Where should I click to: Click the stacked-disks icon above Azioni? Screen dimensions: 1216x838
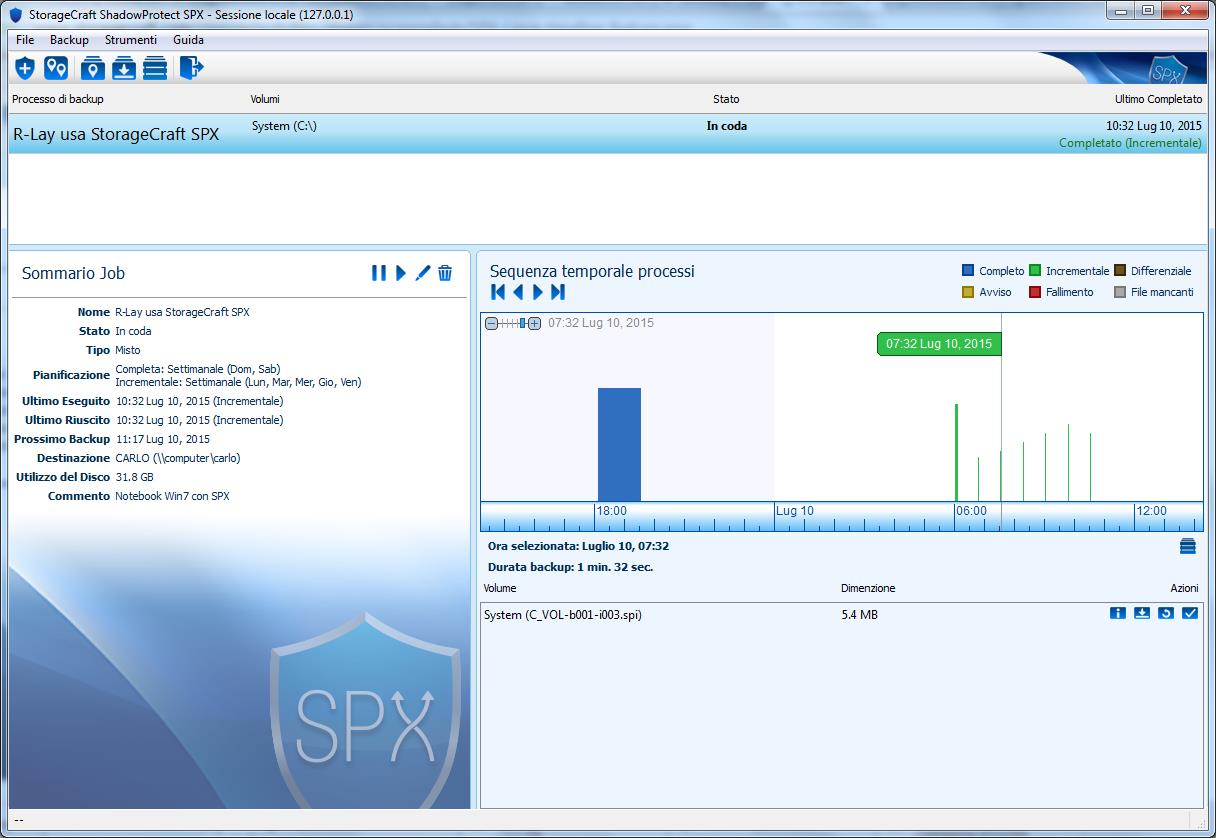click(1188, 546)
